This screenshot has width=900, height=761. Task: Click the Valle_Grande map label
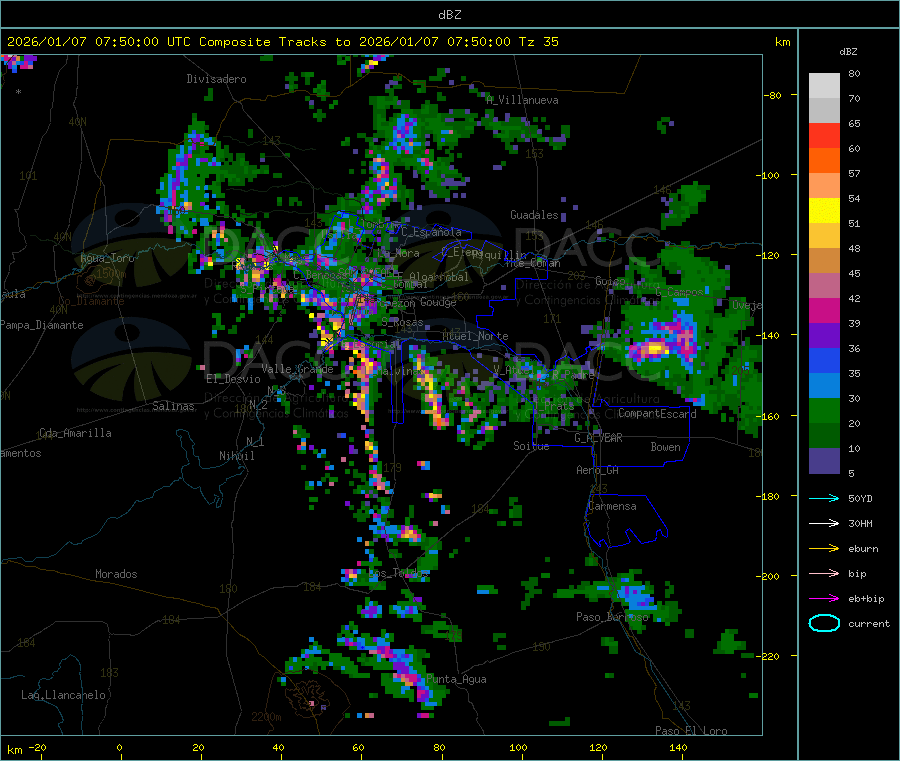pyautogui.click(x=297, y=369)
